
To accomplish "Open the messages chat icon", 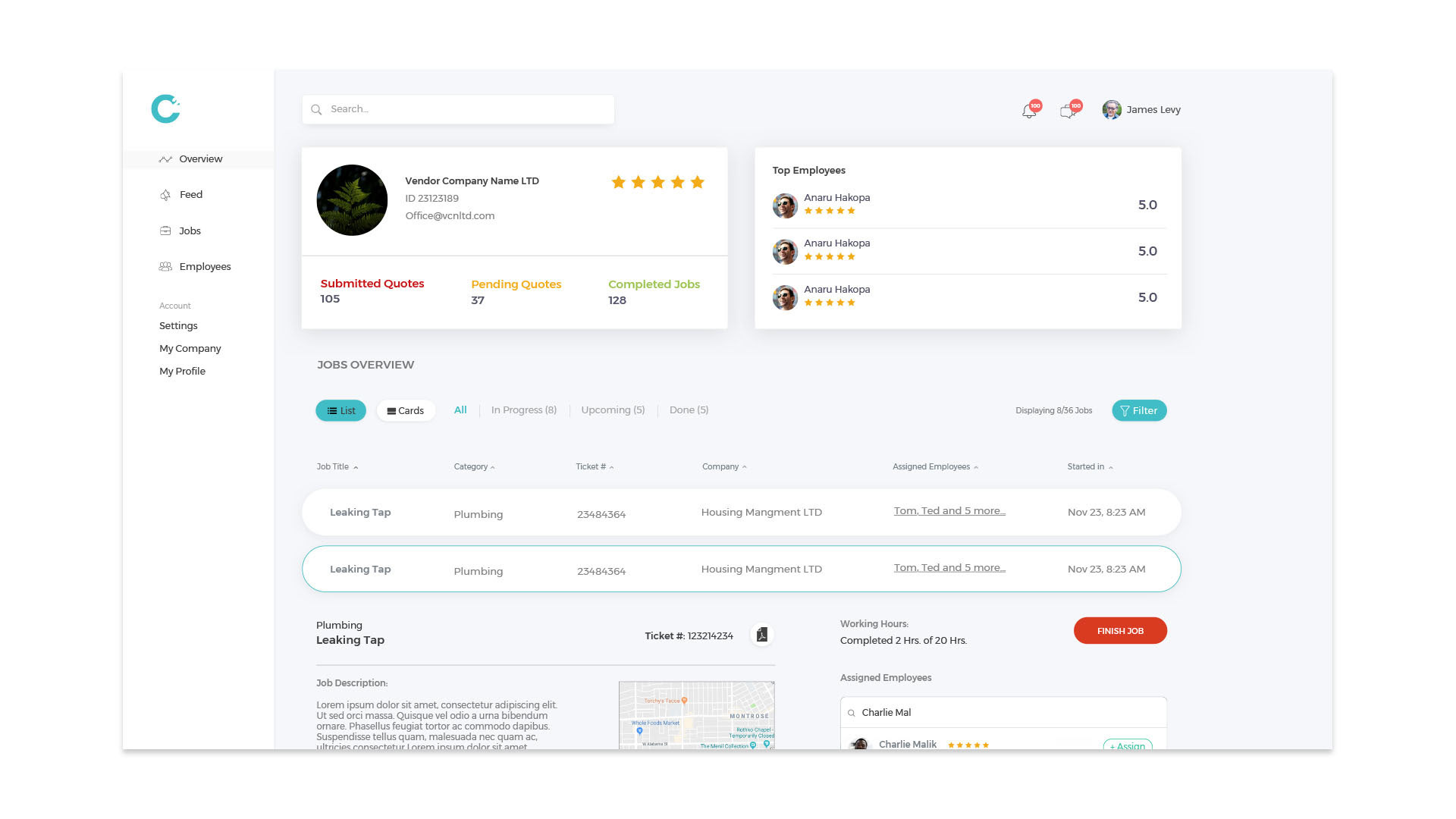I will pos(1068,111).
